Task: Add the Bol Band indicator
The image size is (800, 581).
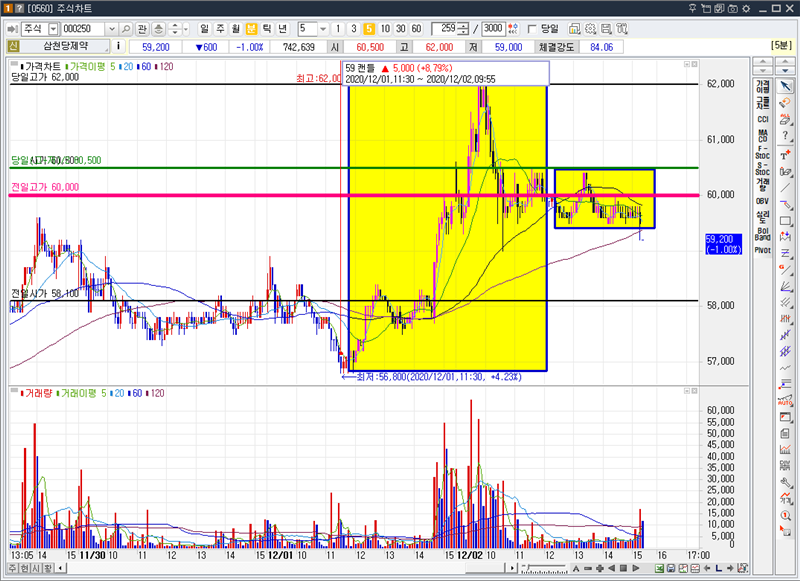Action: click(762, 234)
